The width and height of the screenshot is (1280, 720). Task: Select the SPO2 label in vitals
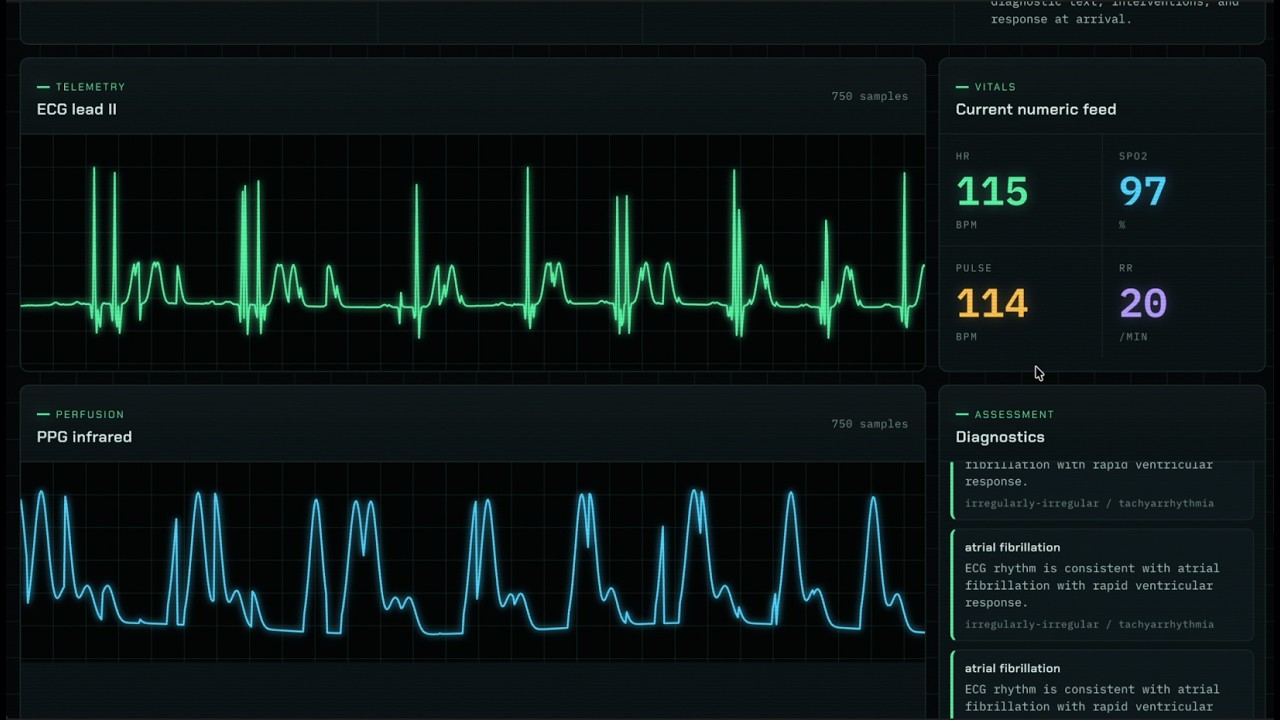pos(1133,156)
